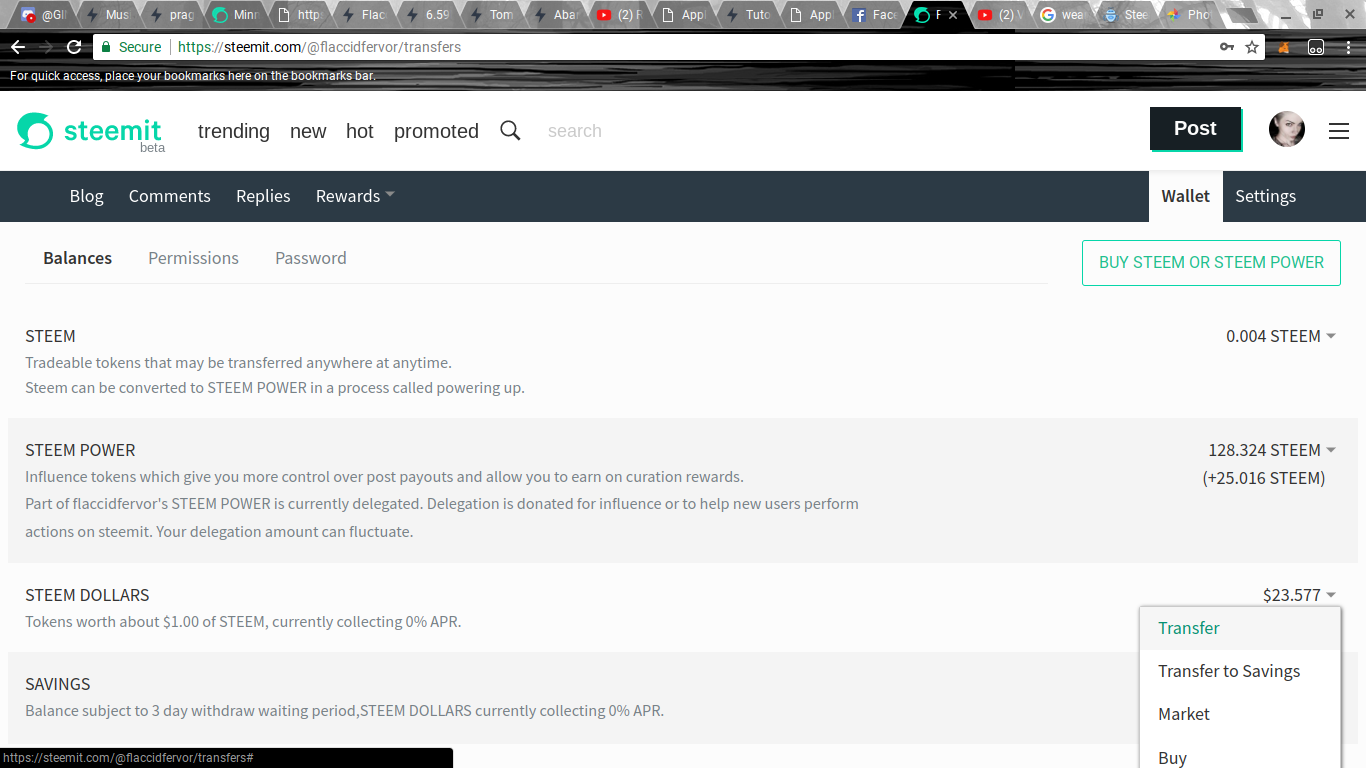Choose Market from the dropdown menu
1366x768 pixels.
pos(1240,714)
